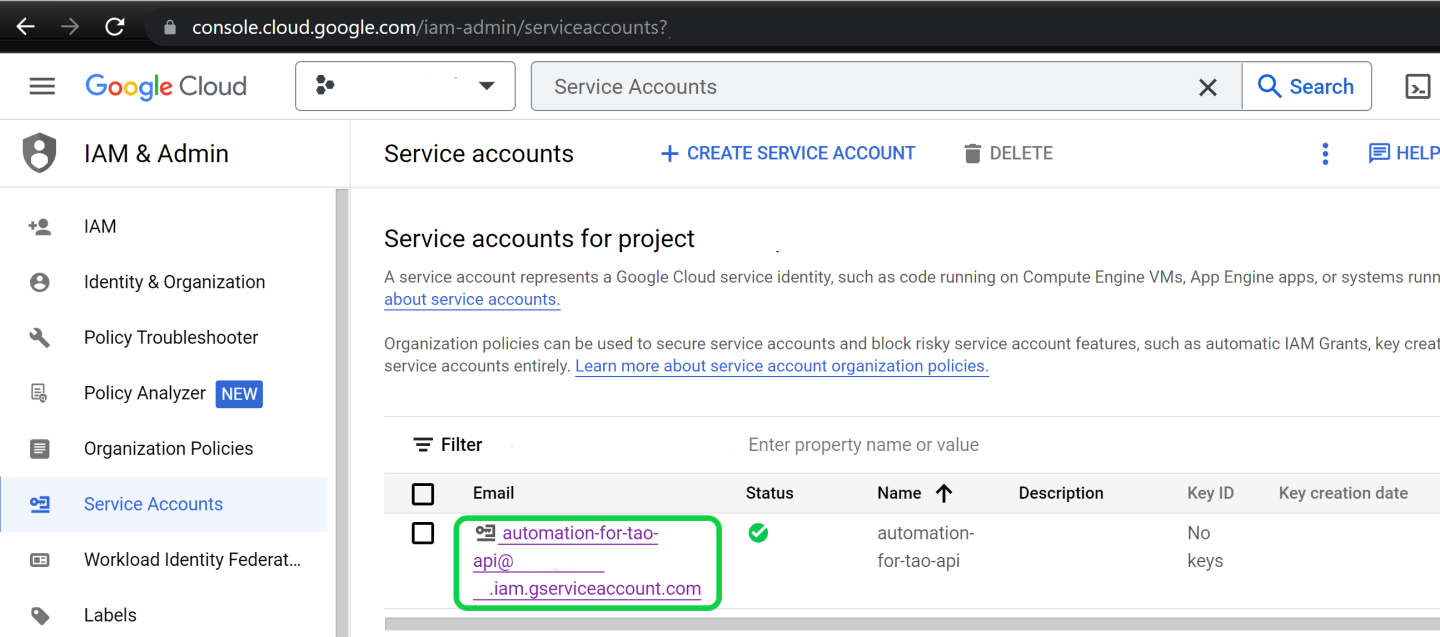Open the three-dot more actions menu
This screenshot has height=637, width=1440.
click(1325, 153)
